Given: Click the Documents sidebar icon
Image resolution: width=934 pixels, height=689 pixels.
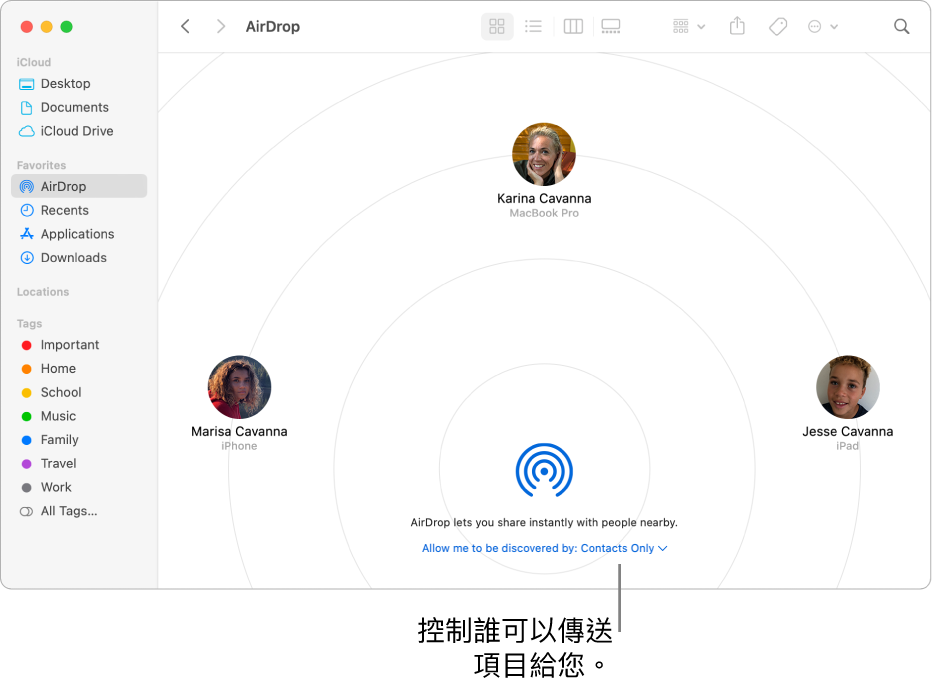Looking at the screenshot, I should pos(26,108).
